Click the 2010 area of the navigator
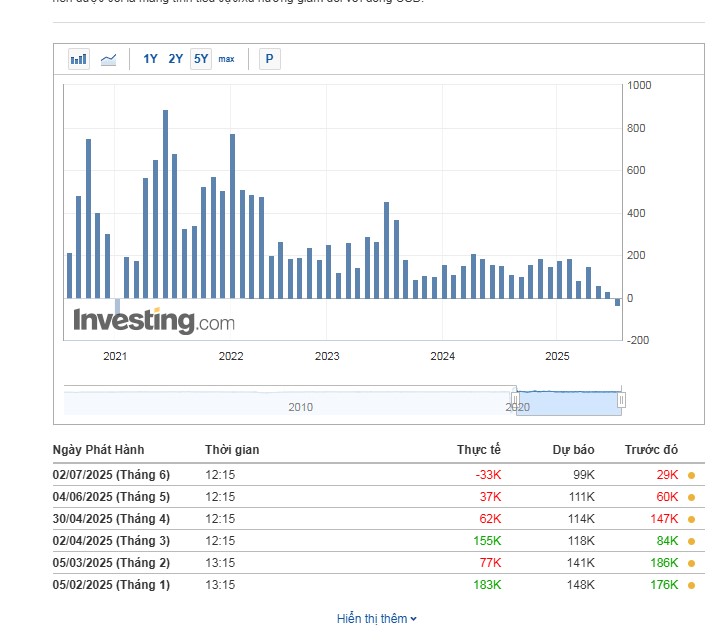 [x=300, y=407]
